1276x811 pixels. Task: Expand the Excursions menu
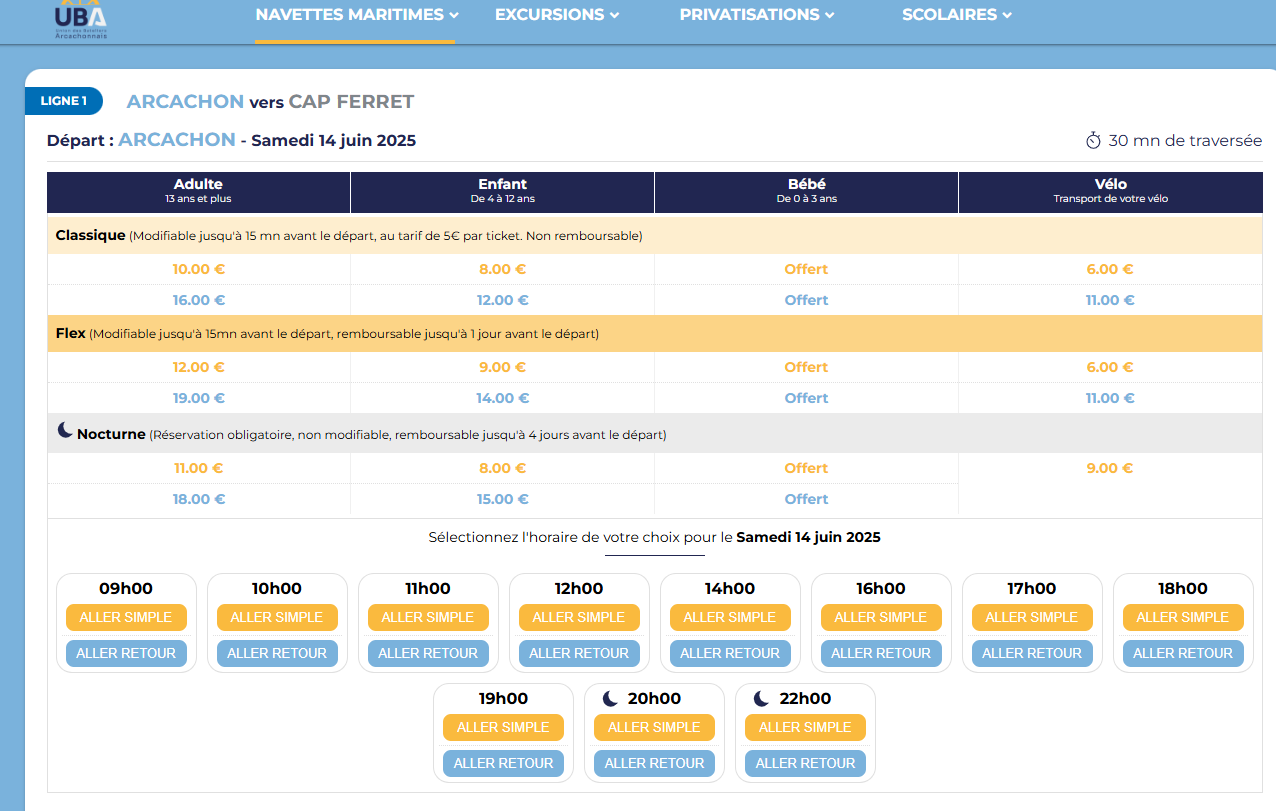pos(557,15)
